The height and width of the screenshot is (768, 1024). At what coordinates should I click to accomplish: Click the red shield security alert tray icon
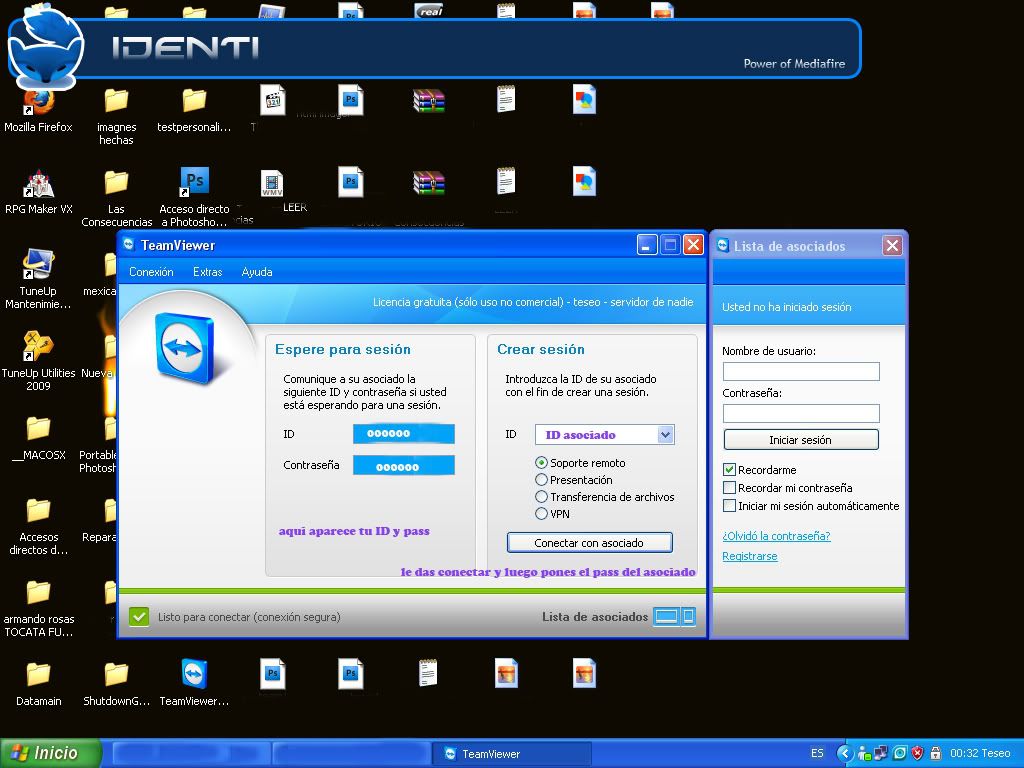918,754
